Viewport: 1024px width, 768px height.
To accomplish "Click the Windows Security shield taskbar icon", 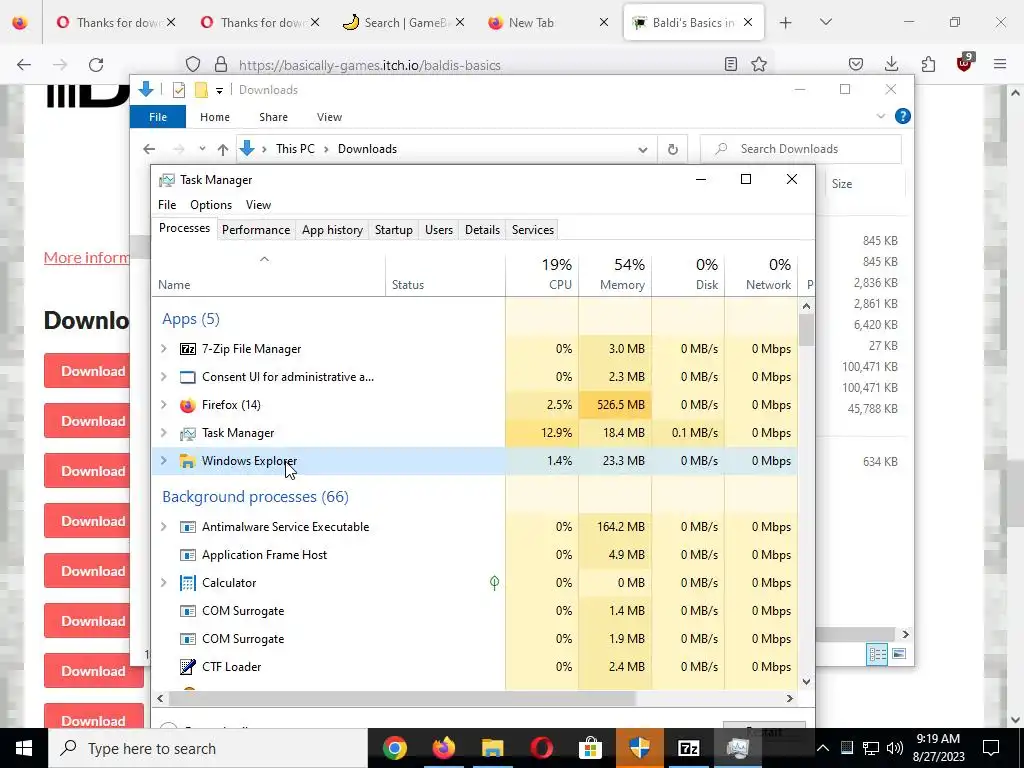I will point(639,748).
